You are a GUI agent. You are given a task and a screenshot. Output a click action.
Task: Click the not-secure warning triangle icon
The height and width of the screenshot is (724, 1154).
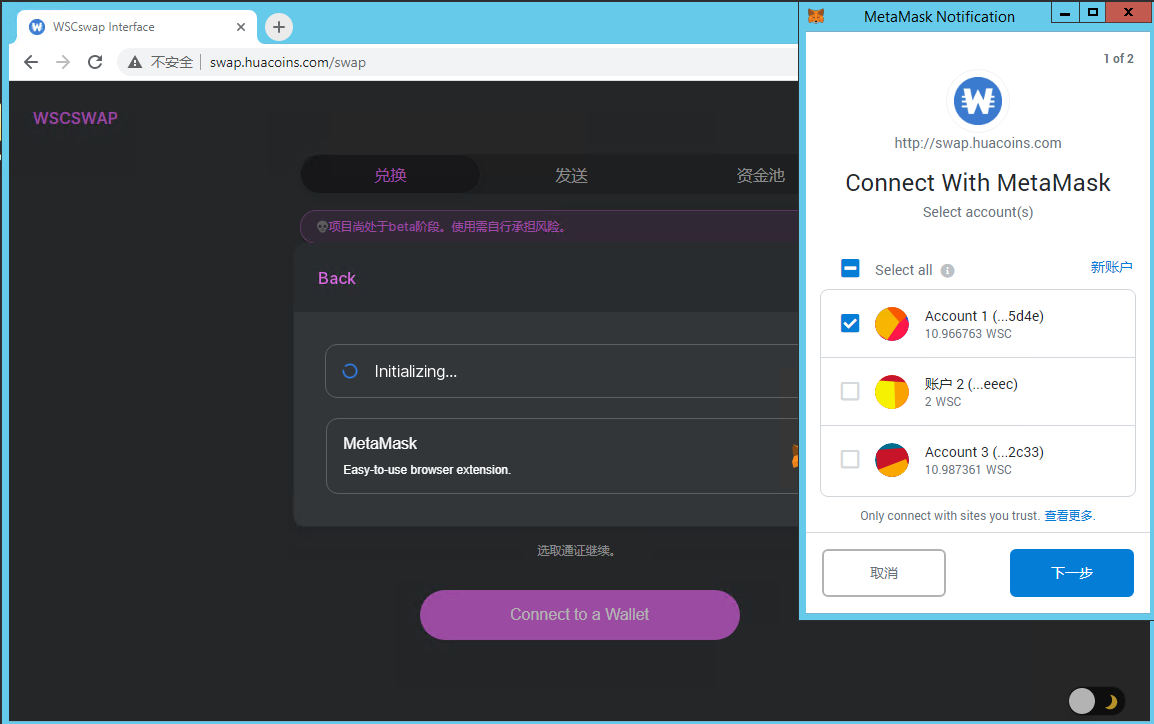pos(135,63)
